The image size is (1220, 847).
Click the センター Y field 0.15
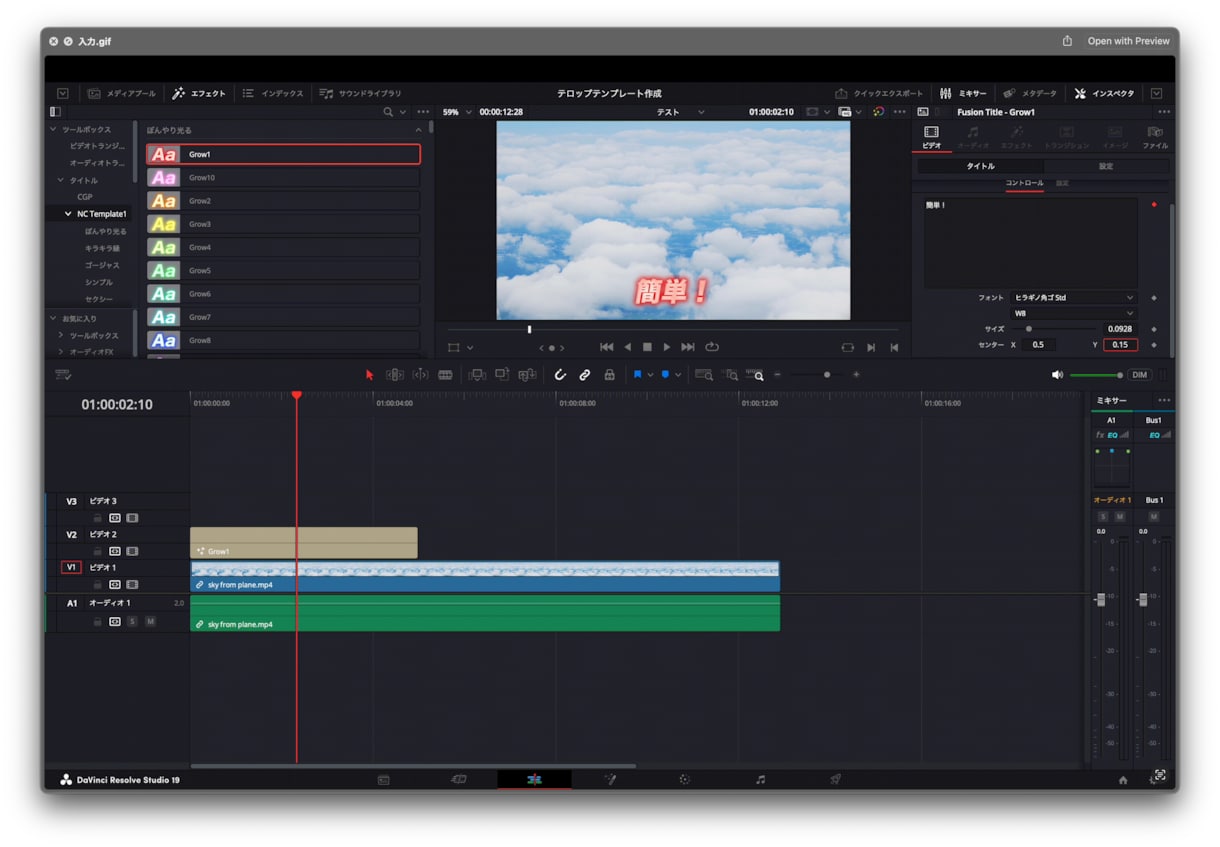(1120, 345)
